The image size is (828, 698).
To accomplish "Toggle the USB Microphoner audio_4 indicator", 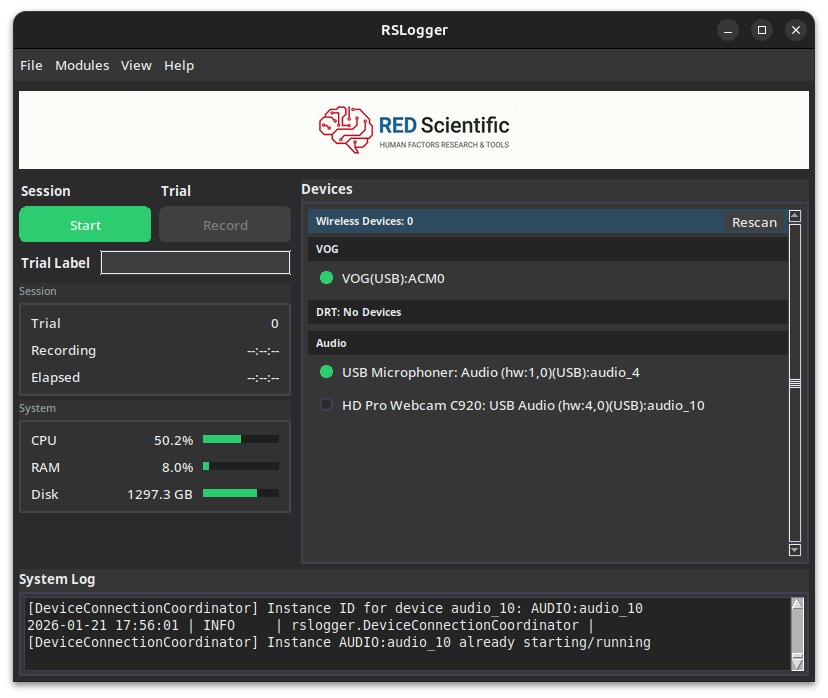I will pyautogui.click(x=326, y=372).
